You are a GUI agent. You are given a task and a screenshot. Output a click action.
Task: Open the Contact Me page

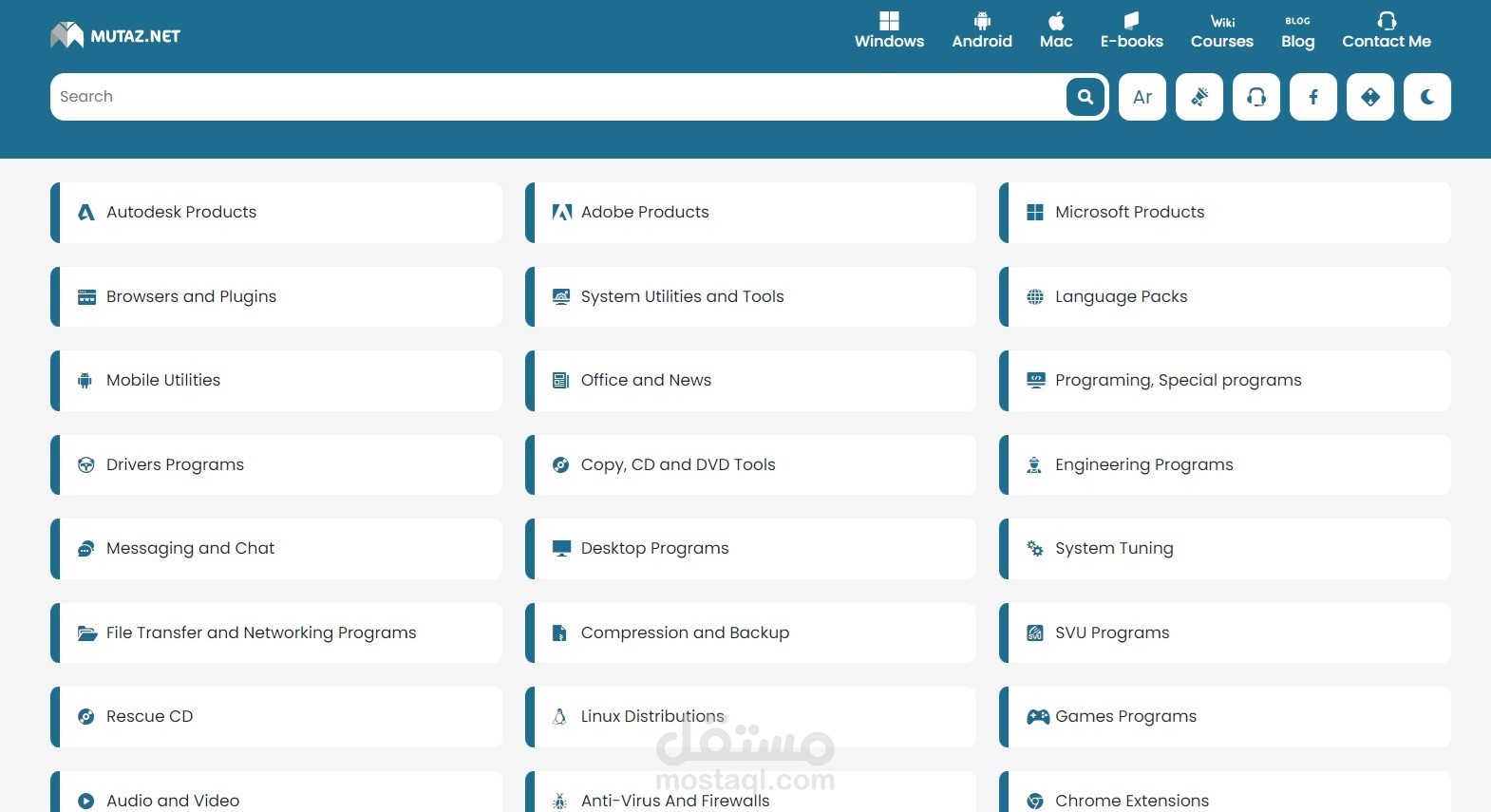(x=1387, y=30)
